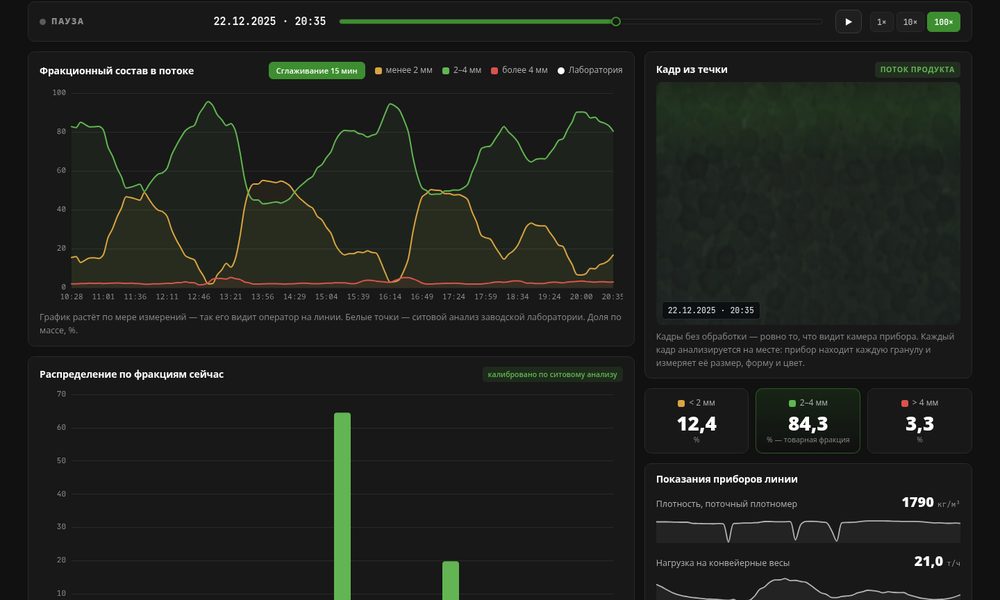Click the 'Распределение по фракциям сейчас' title

tap(131, 374)
